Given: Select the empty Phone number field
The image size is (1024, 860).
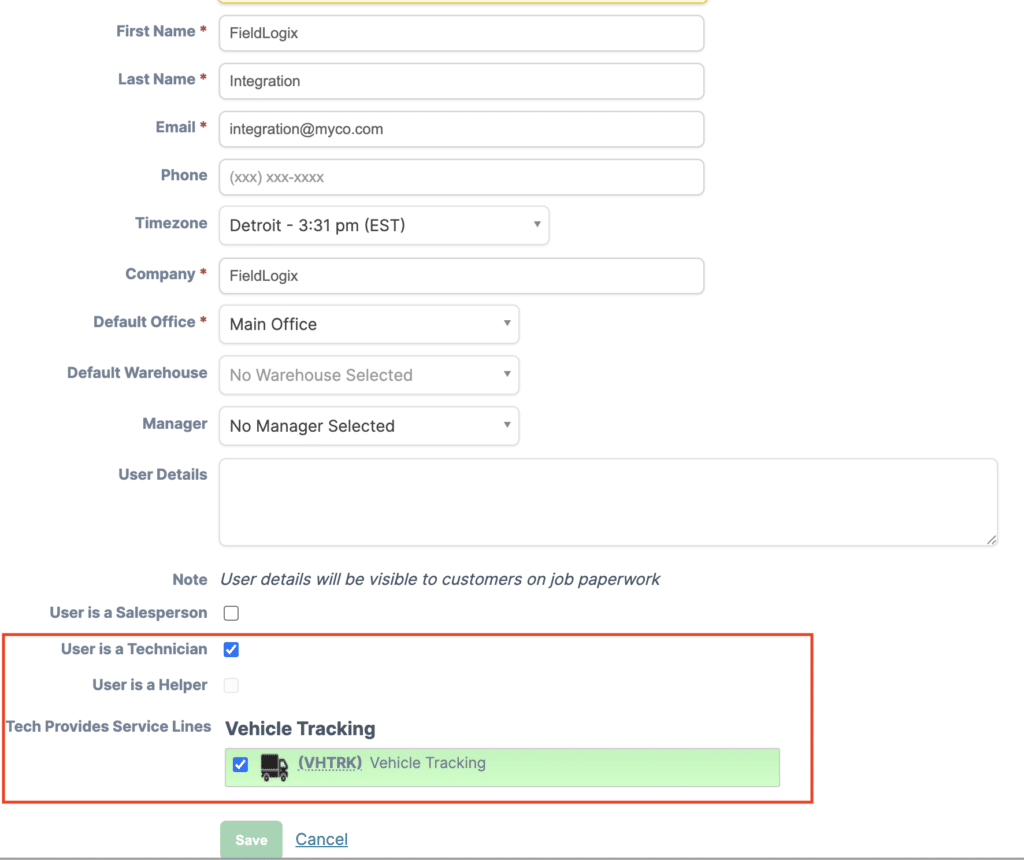Looking at the screenshot, I should pyautogui.click(x=461, y=177).
